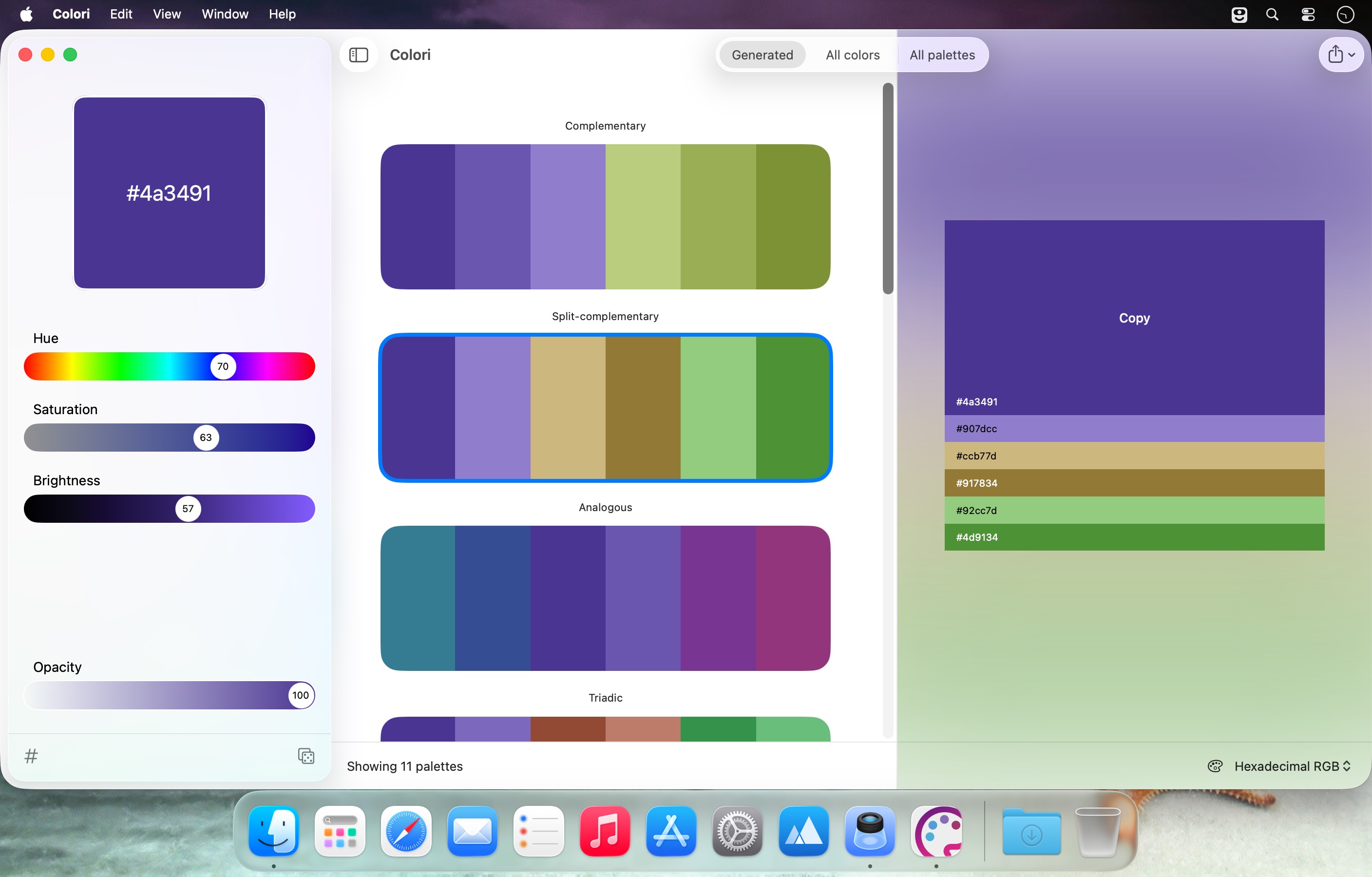Viewport: 1372px width, 877px height.
Task: Close the Colori window with red button
Action: 25,55
